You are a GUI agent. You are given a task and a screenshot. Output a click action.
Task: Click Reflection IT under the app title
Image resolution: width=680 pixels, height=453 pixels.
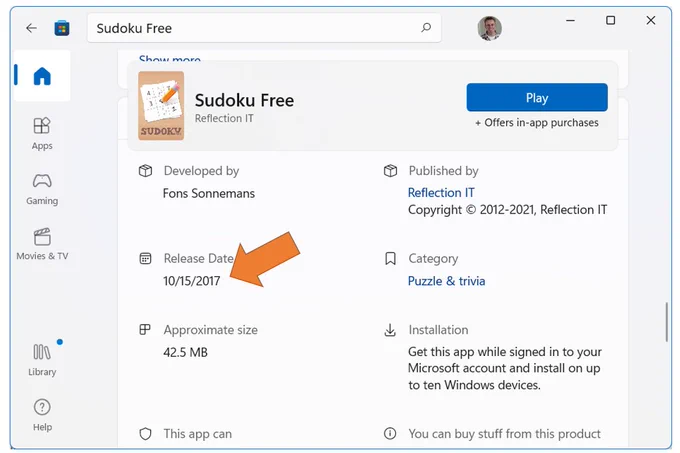224,118
